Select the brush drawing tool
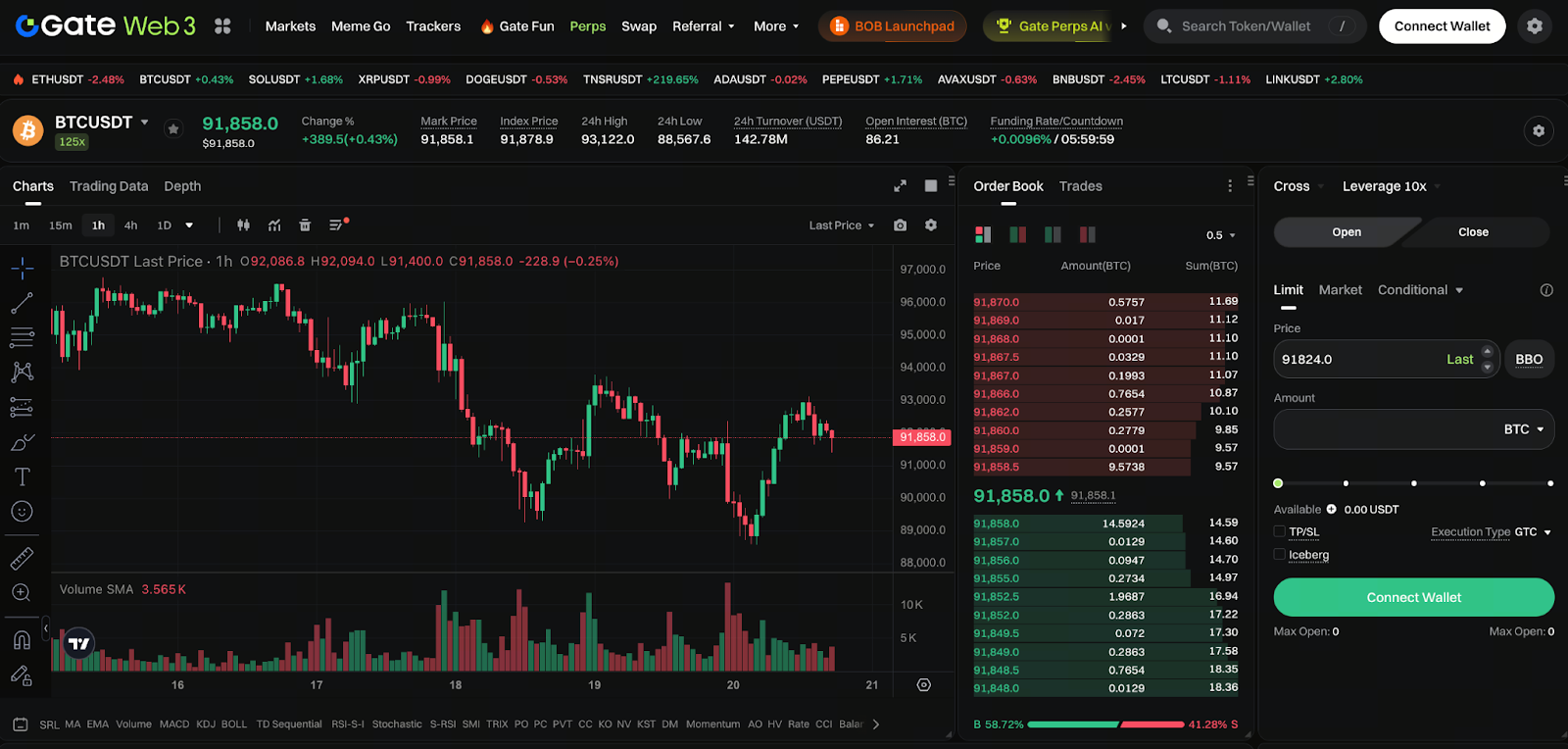The image size is (1568, 749). tap(22, 442)
